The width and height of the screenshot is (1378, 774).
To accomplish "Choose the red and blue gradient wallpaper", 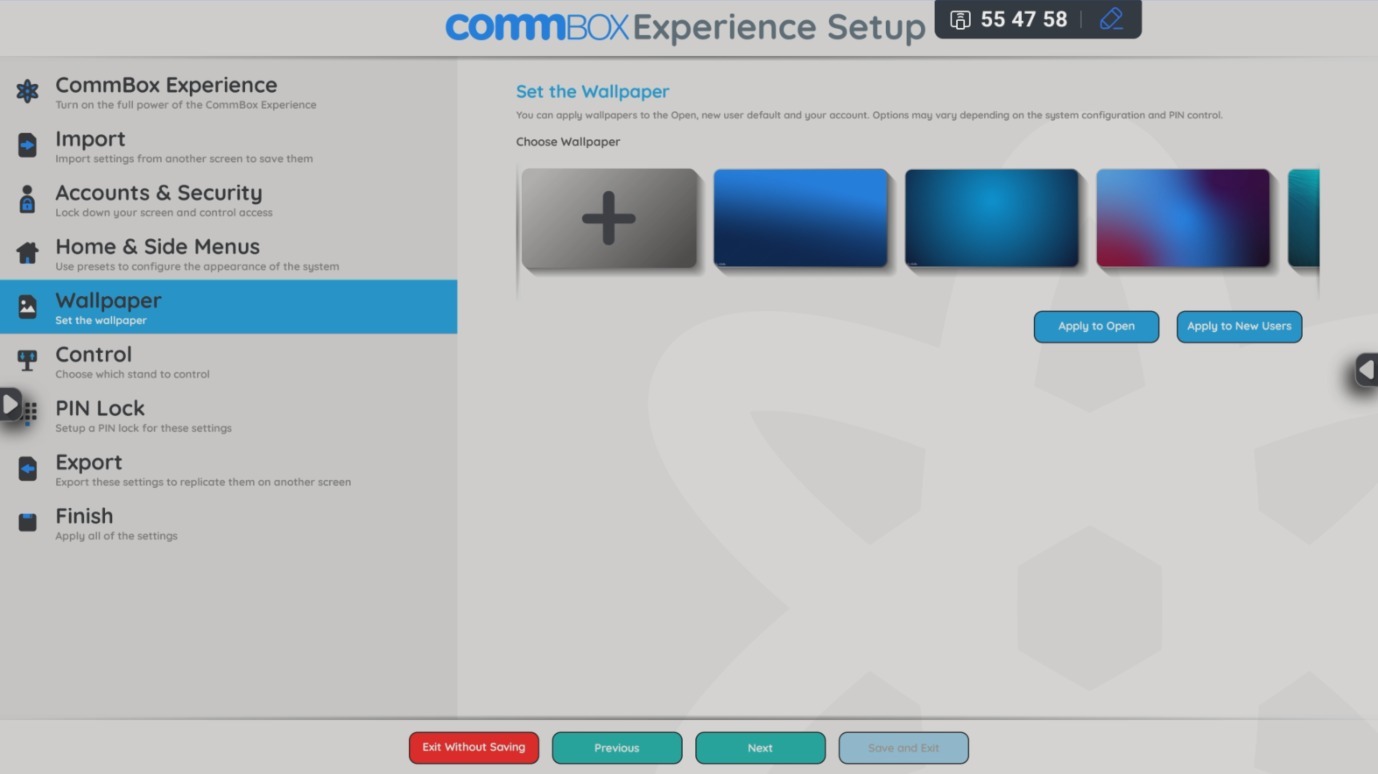I will pyautogui.click(x=1183, y=219).
